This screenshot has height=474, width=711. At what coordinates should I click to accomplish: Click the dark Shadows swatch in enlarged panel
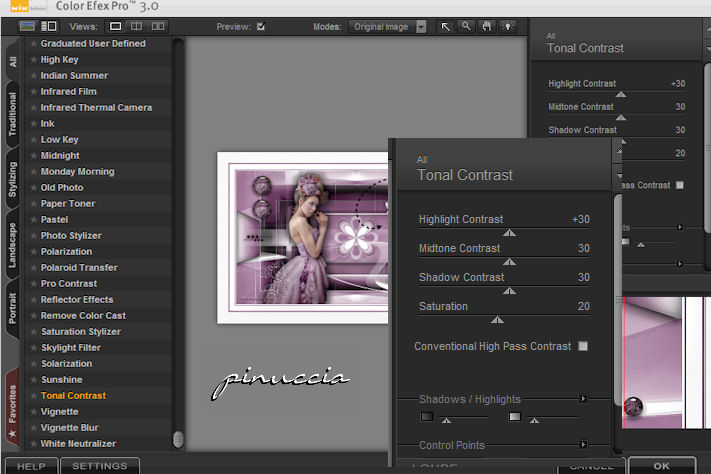coord(427,416)
